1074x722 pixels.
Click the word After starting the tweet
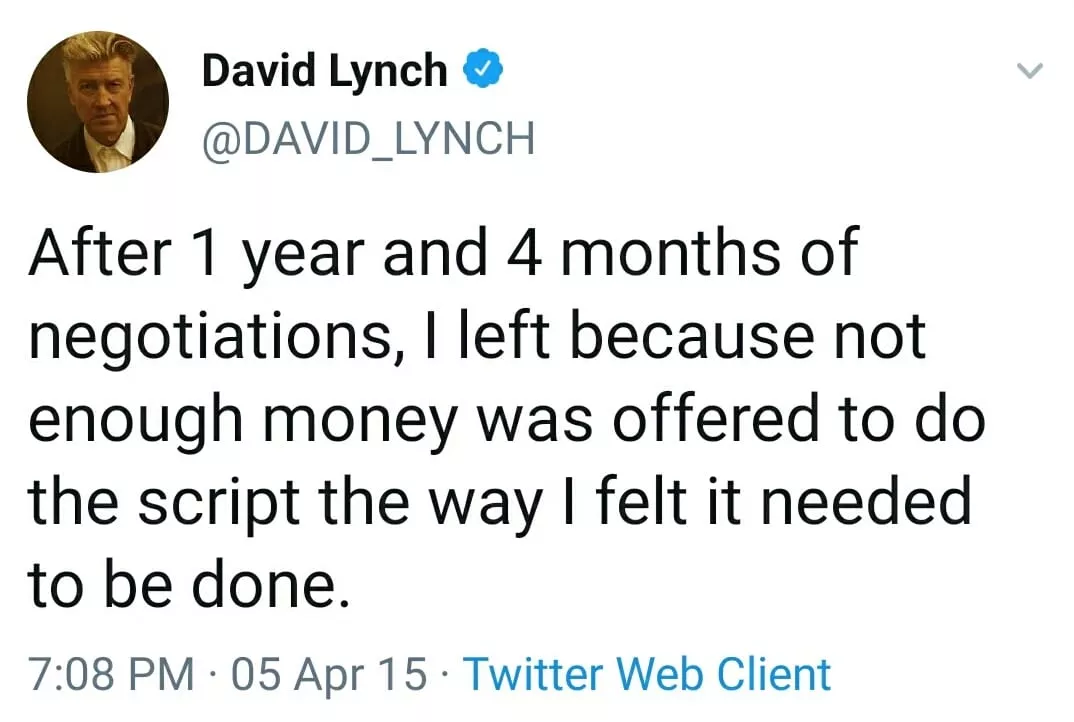coord(91,254)
